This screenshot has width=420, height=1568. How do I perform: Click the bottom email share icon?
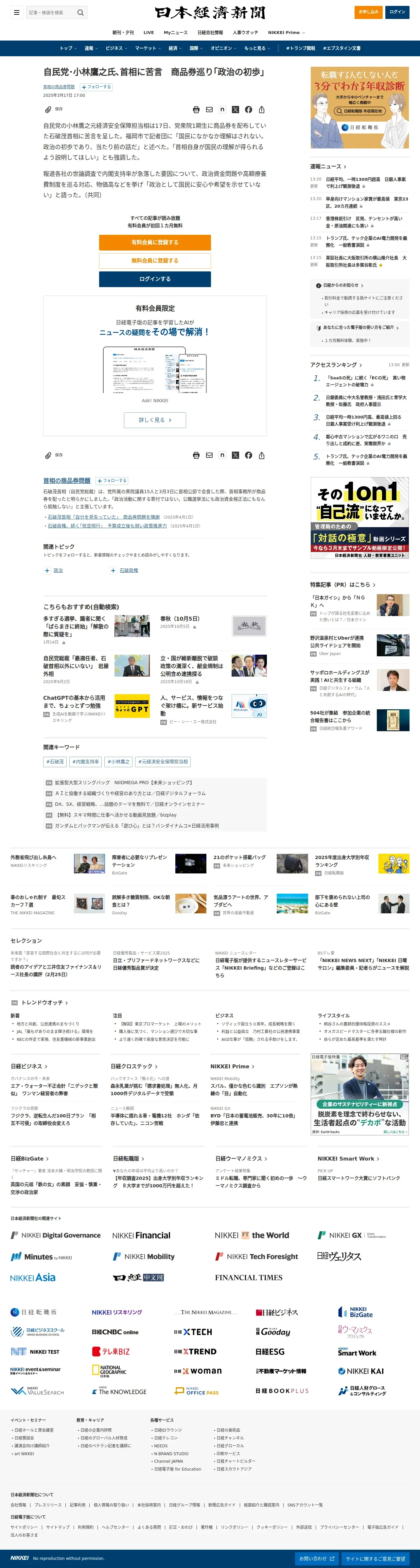click(x=209, y=455)
